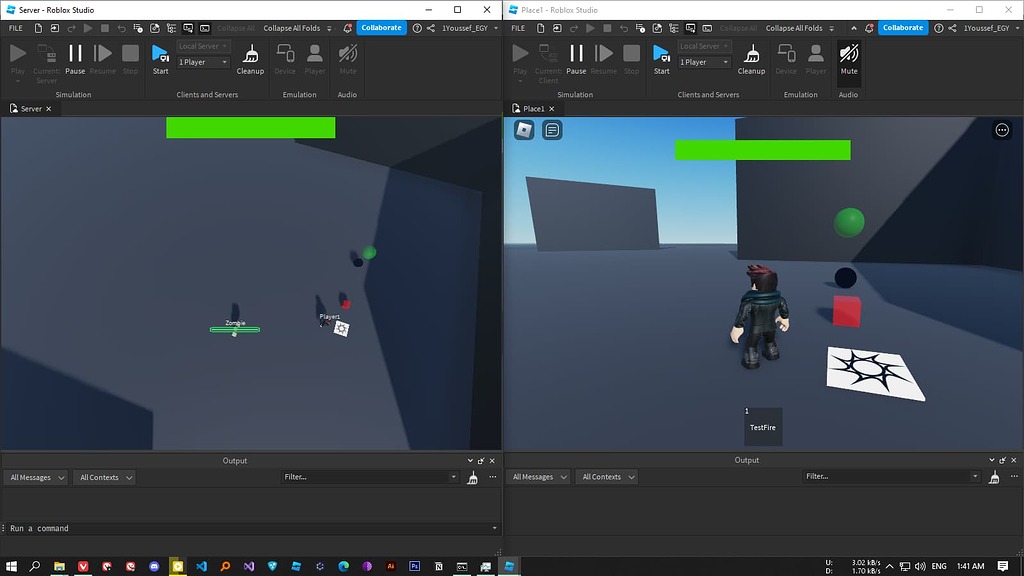Click Start under Clients and Servers in Place1
This screenshot has height=576, width=1024.
pos(661,60)
